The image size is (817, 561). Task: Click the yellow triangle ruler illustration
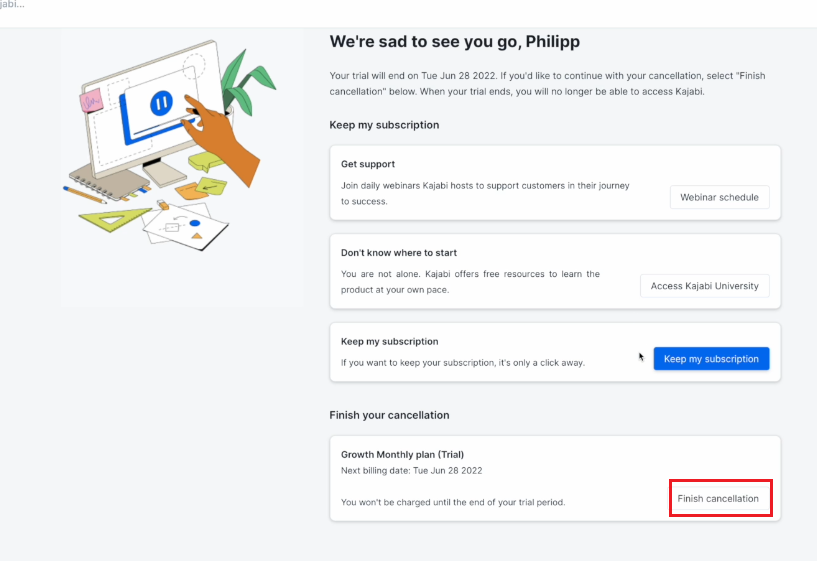pyautogui.click(x=115, y=219)
